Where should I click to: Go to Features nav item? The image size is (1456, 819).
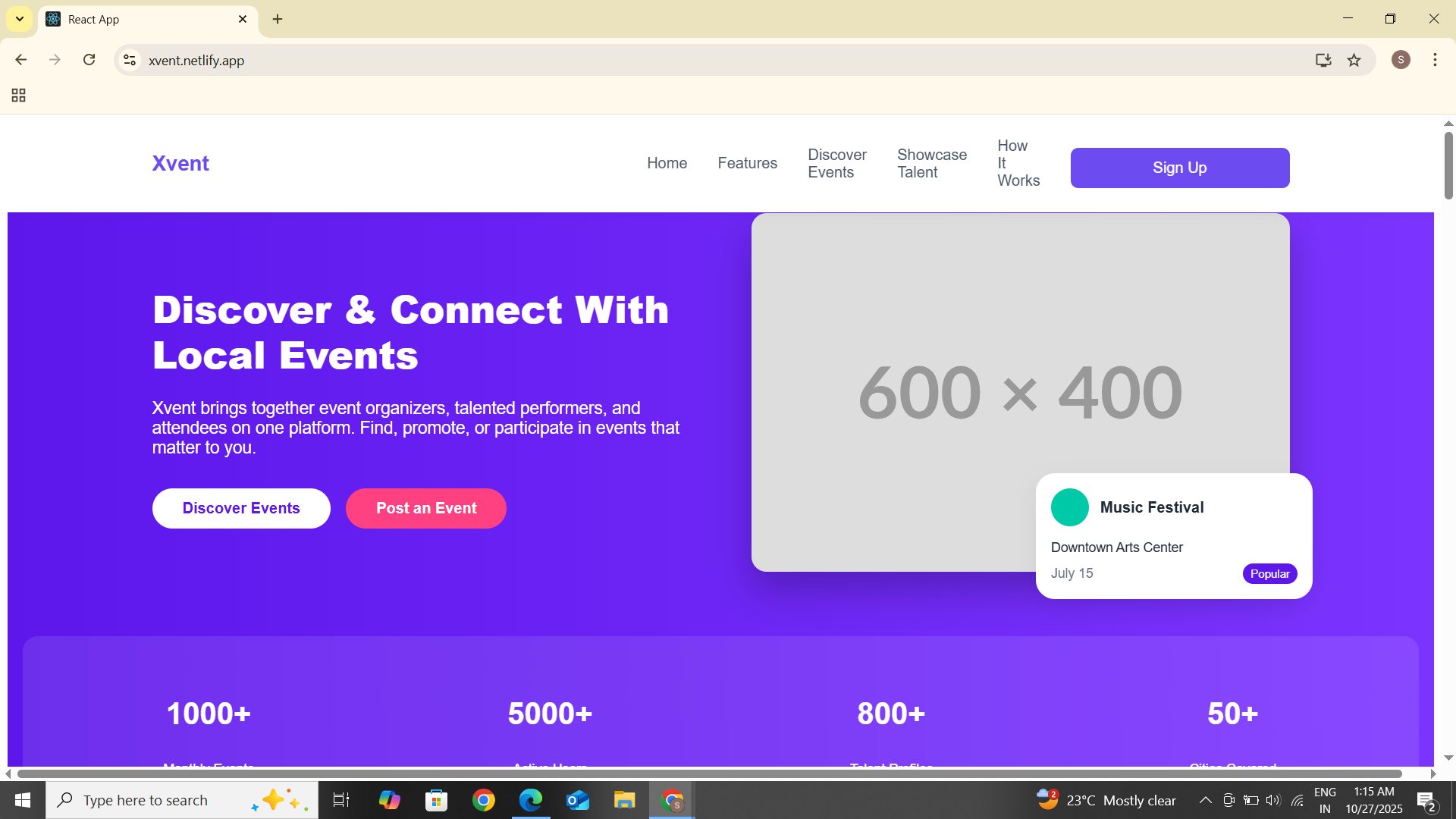tap(747, 163)
